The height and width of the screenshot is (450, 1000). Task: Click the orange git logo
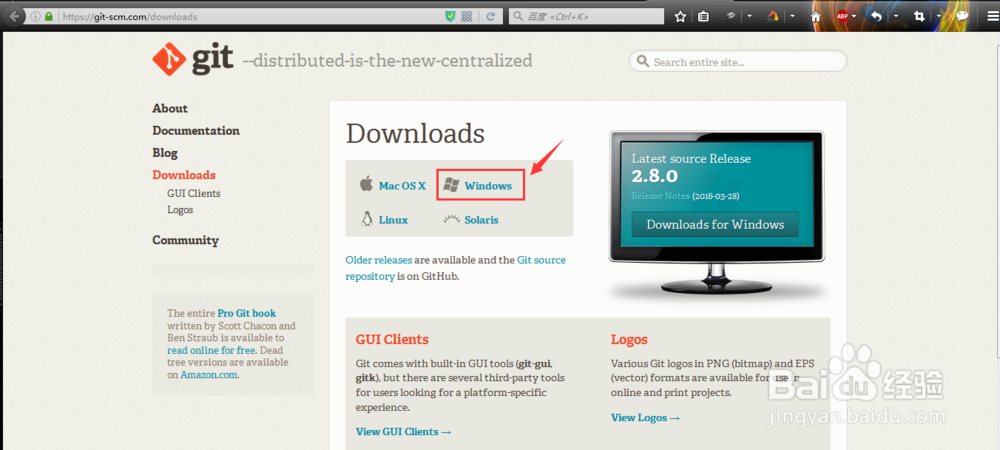pos(168,59)
